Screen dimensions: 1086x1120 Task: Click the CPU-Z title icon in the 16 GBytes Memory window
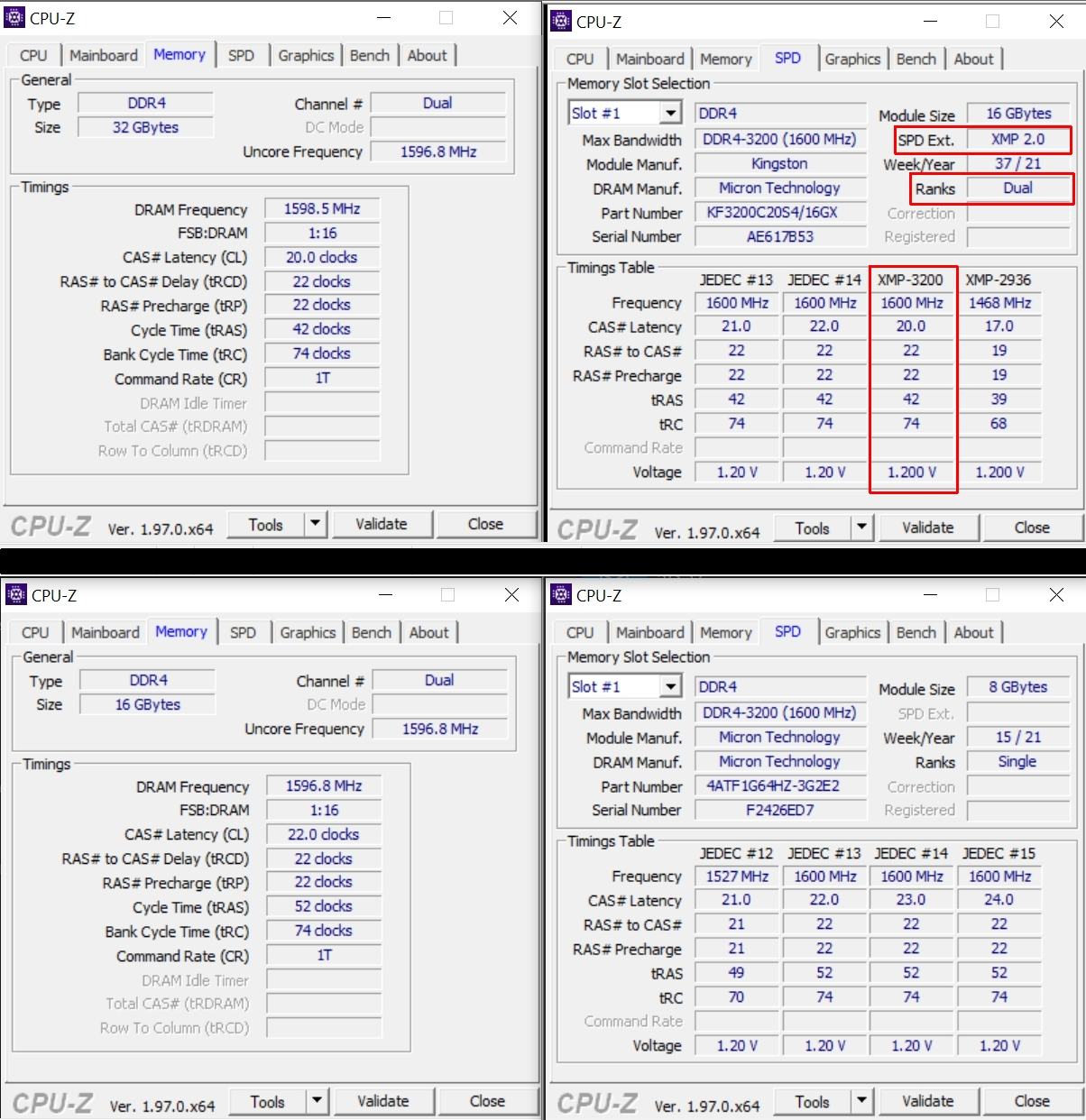(16, 594)
